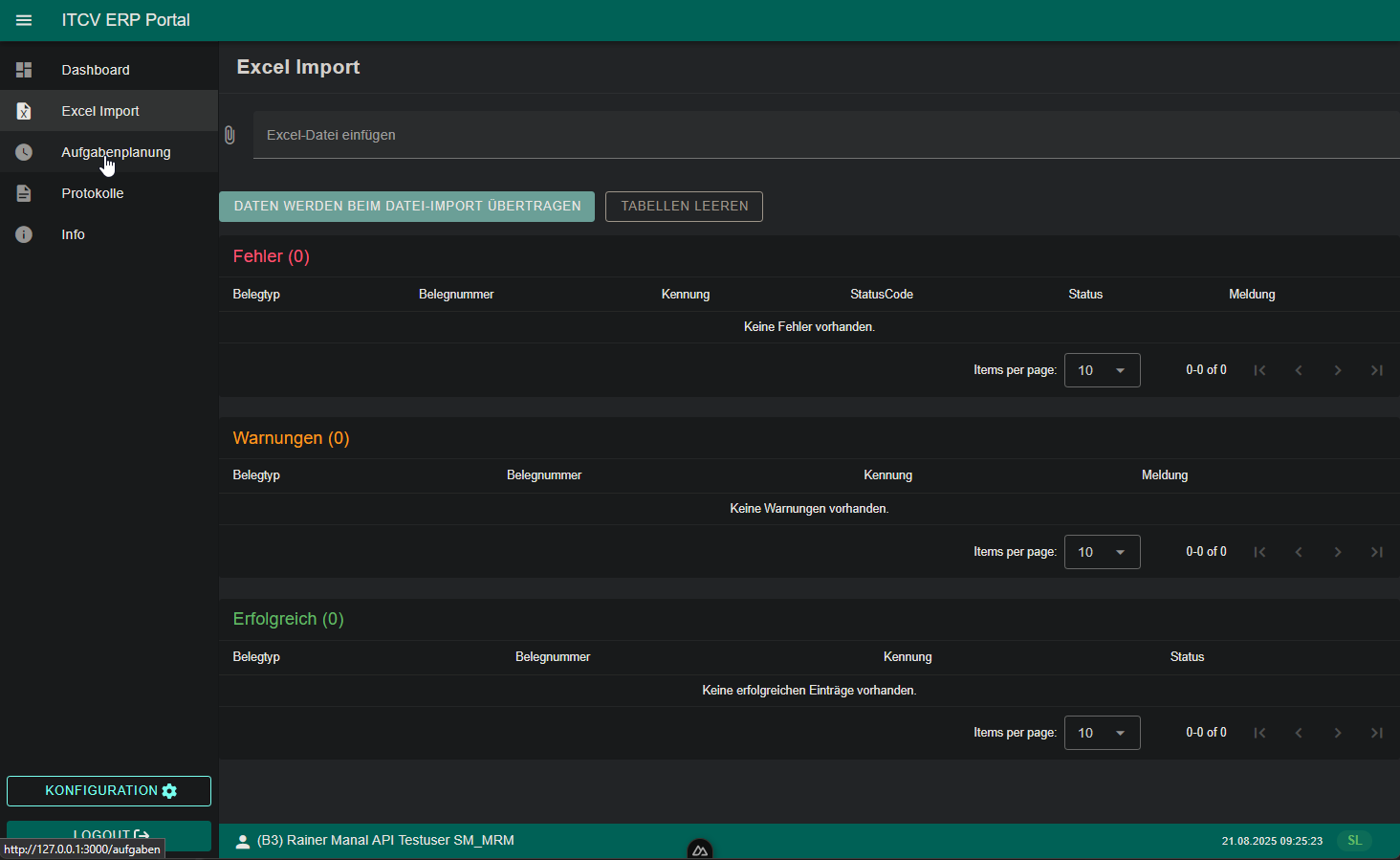The width and height of the screenshot is (1400, 860).
Task: Open items per page dropdown under Warnungen
Action: pos(1102,552)
